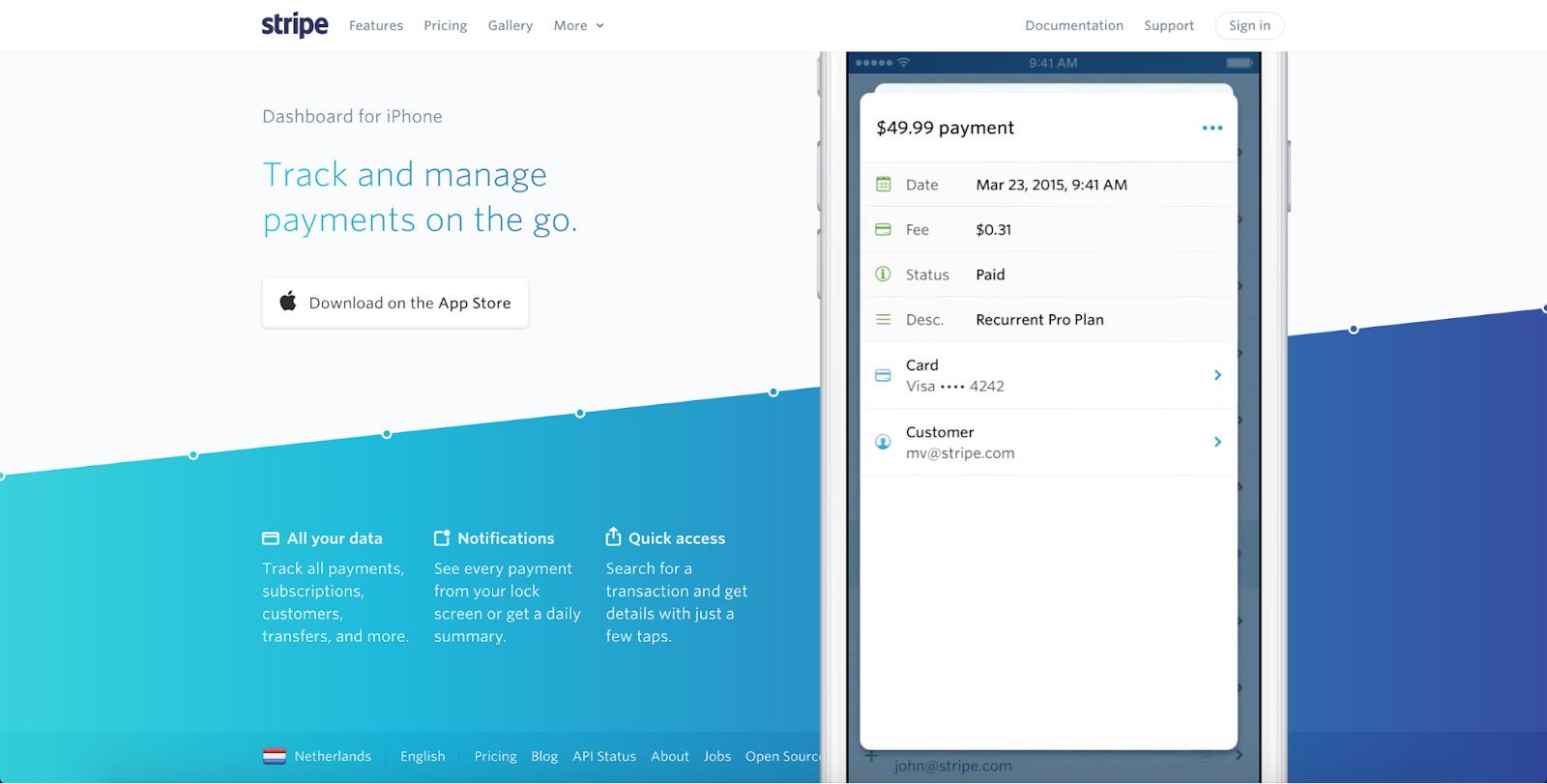Click the calendar icon beside Date
Image resolution: width=1547 pixels, height=784 pixels.
pyautogui.click(x=883, y=185)
